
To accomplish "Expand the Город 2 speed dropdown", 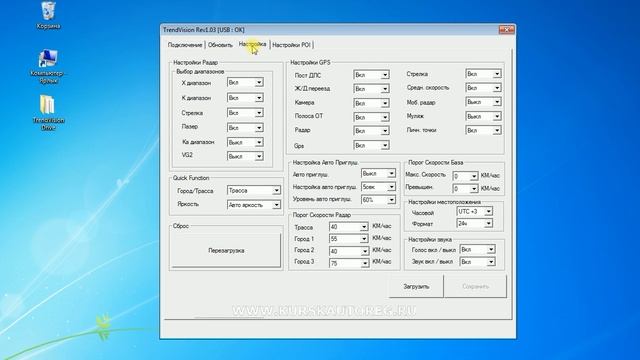I will (349, 251).
